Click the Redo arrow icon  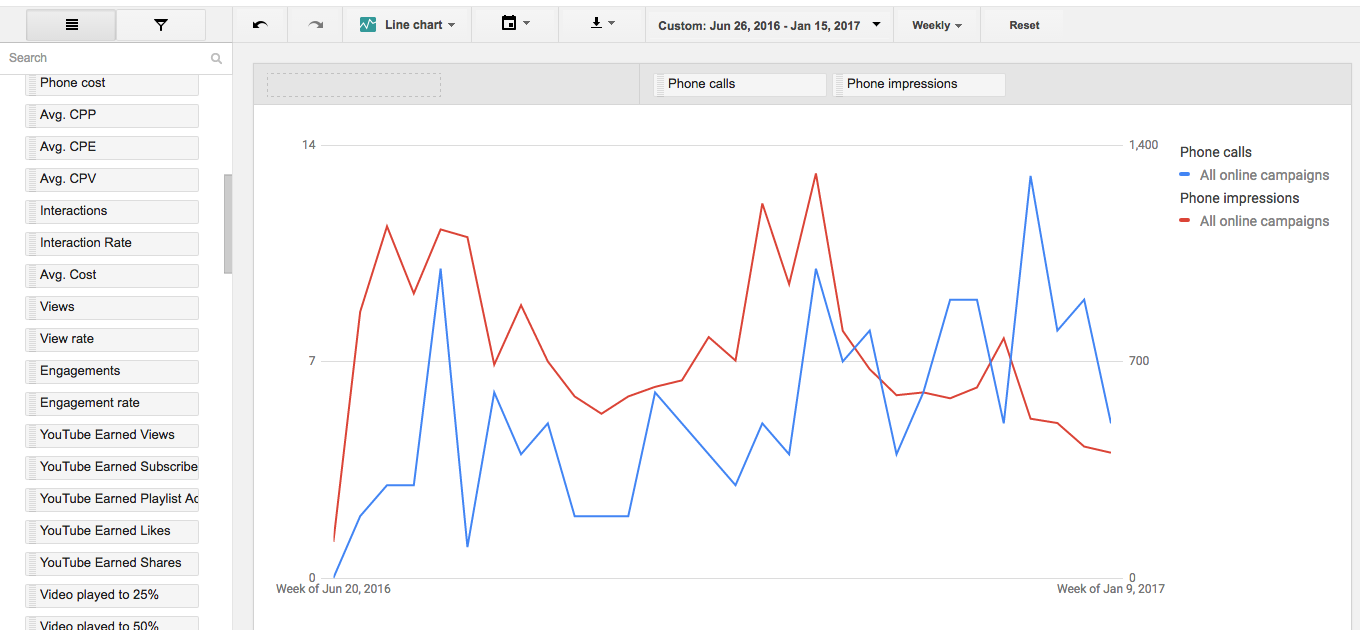(x=314, y=25)
